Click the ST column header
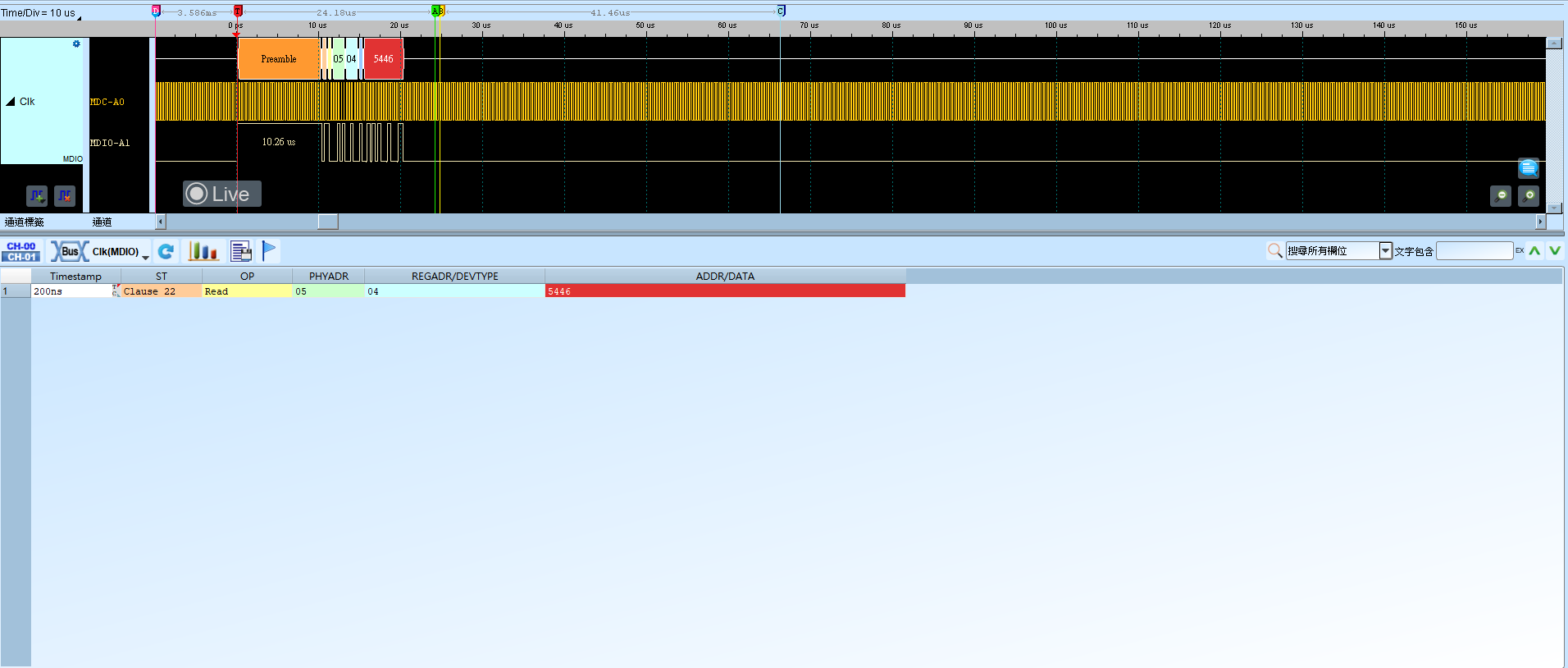The height and width of the screenshot is (668, 1568). point(162,276)
